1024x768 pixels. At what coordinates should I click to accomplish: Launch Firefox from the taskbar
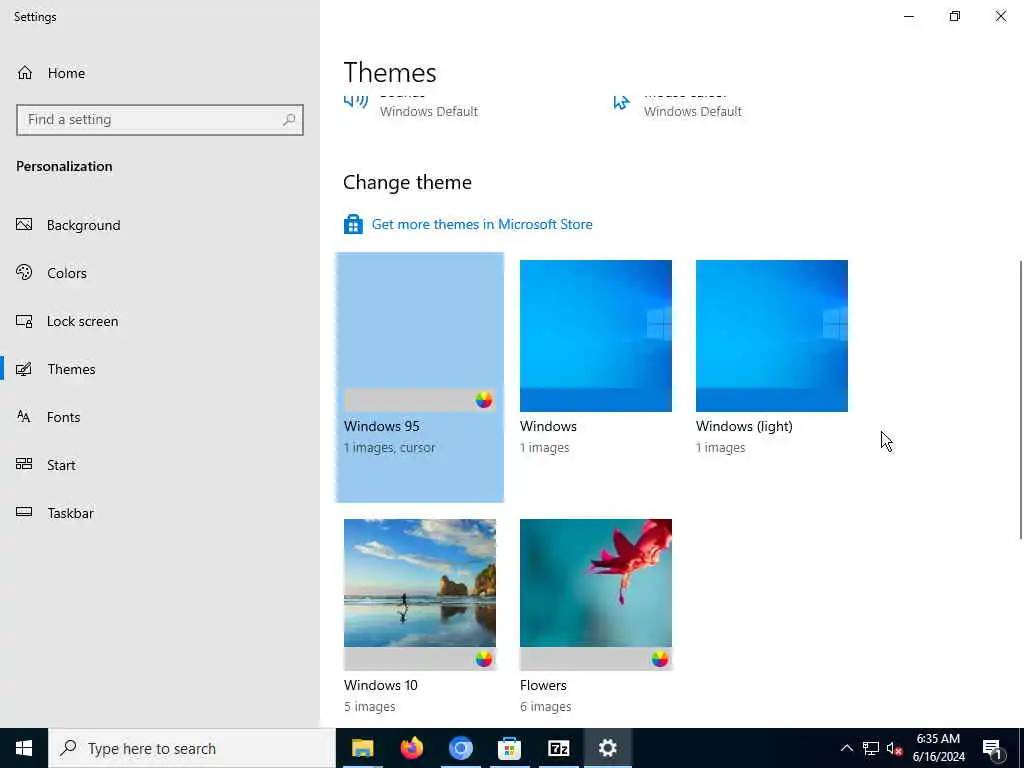[x=411, y=748]
